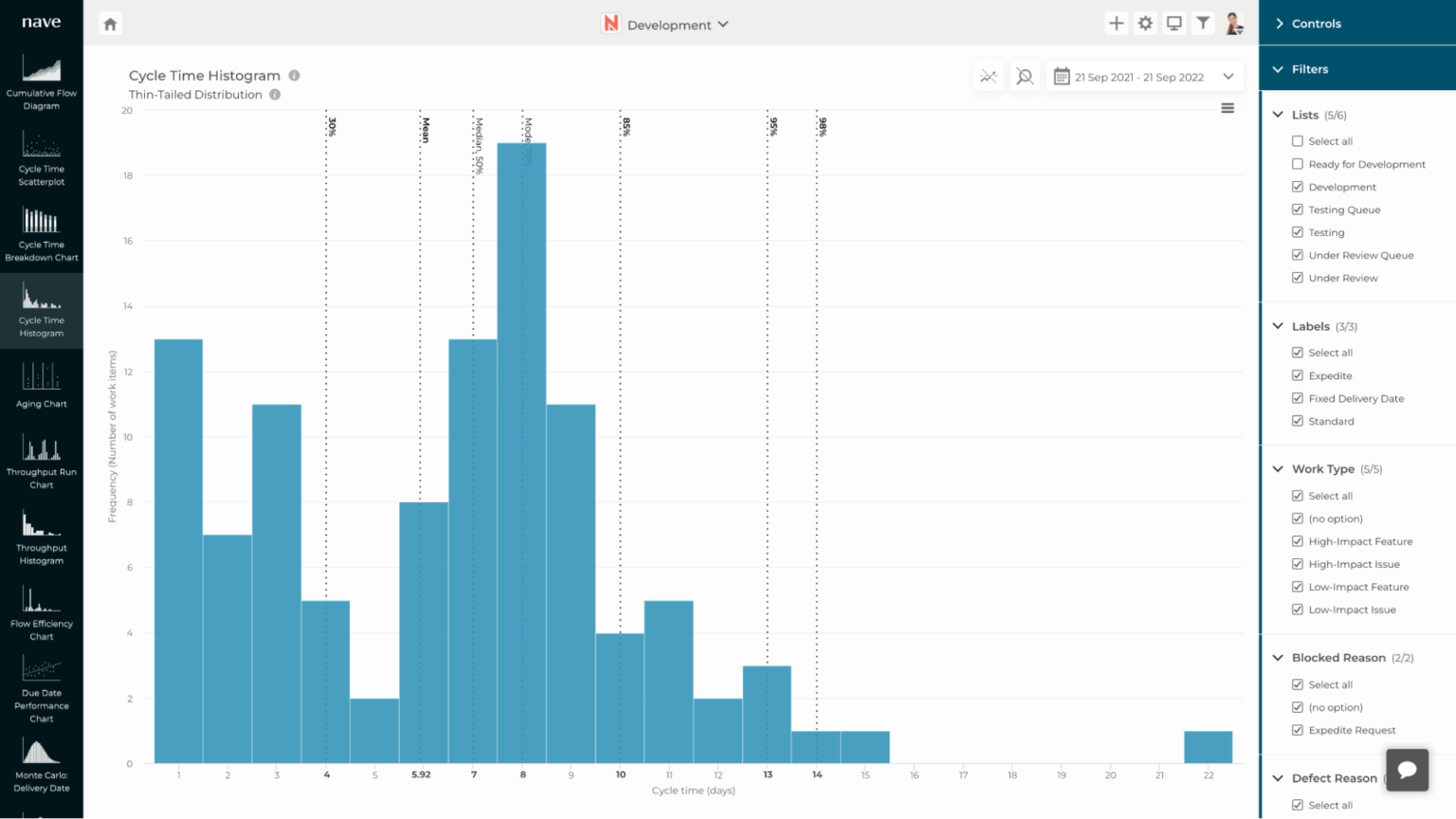
Task: Uncheck the Development list filter
Action: 1297,187
